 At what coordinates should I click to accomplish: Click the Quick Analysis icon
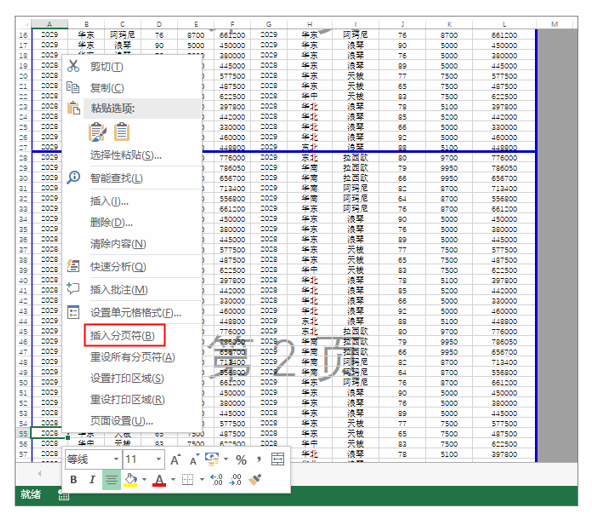73,266
